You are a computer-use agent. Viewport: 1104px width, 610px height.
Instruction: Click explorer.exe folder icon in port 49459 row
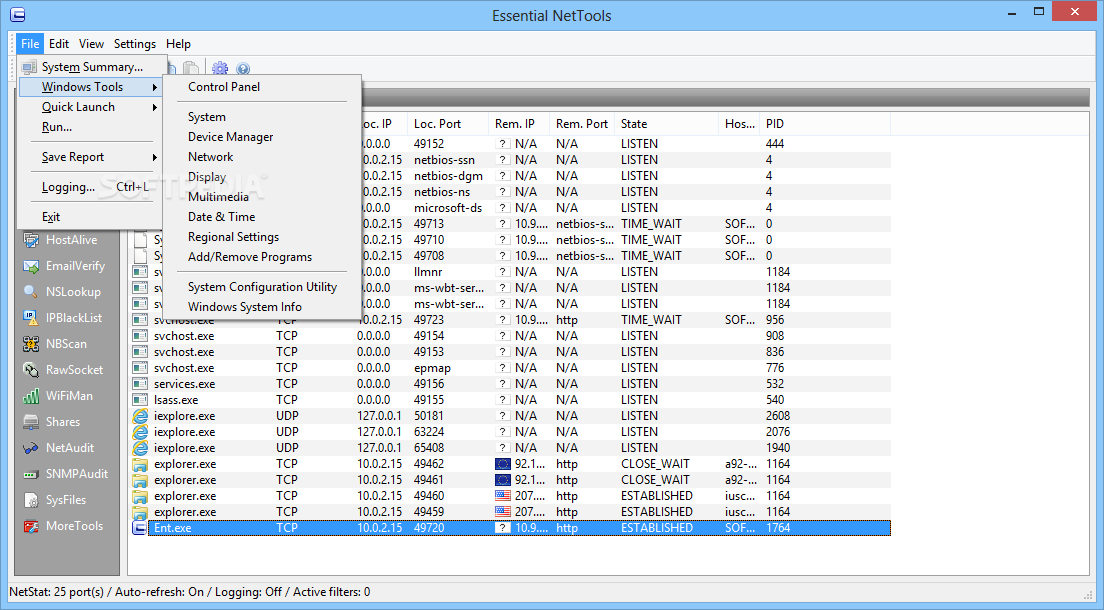point(140,512)
